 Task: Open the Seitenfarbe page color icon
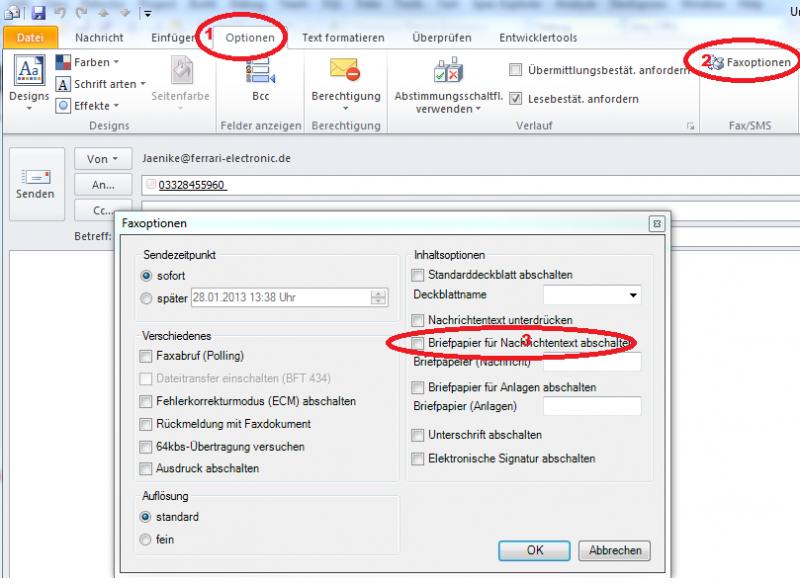(x=181, y=72)
